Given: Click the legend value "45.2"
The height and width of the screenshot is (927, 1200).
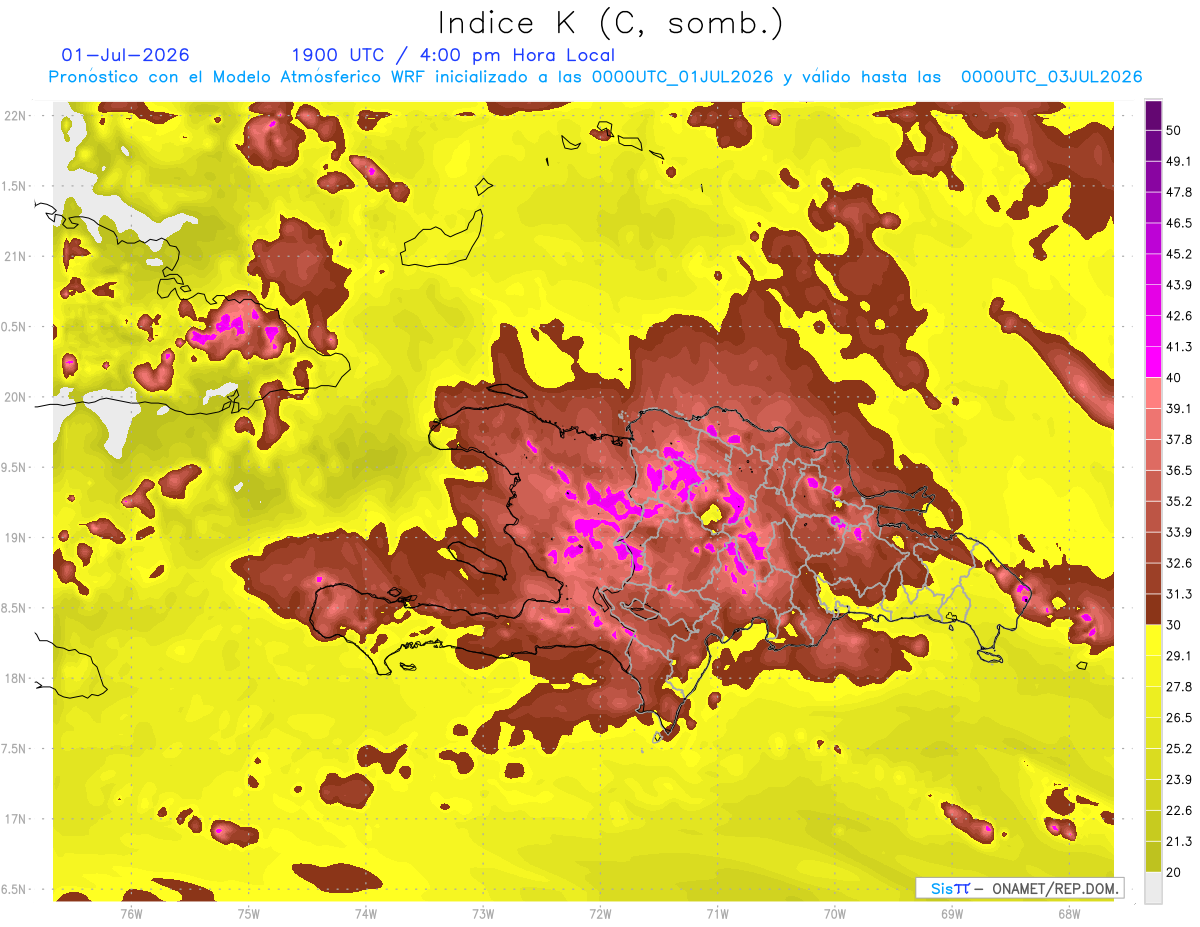Looking at the screenshot, I should (1179, 254).
